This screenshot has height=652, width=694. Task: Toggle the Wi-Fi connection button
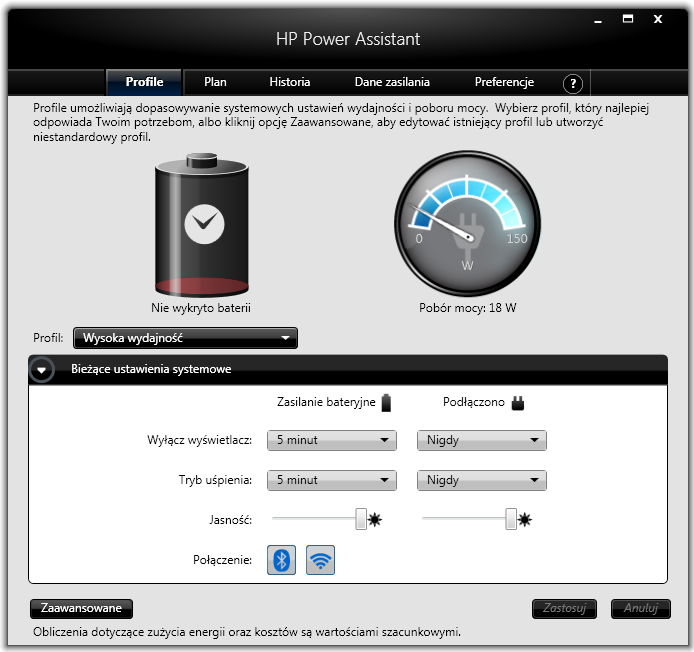pyautogui.click(x=320, y=560)
